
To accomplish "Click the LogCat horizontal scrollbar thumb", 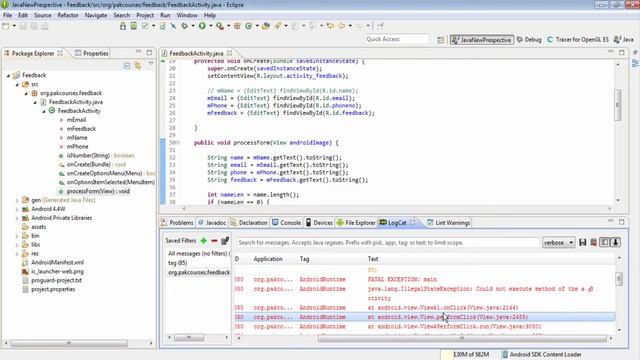I will 462,338.
